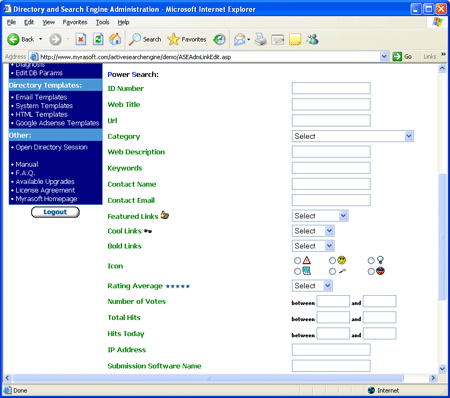450x398 pixels.
Task: Open the Bold Links dropdown
Action: click(x=313, y=246)
